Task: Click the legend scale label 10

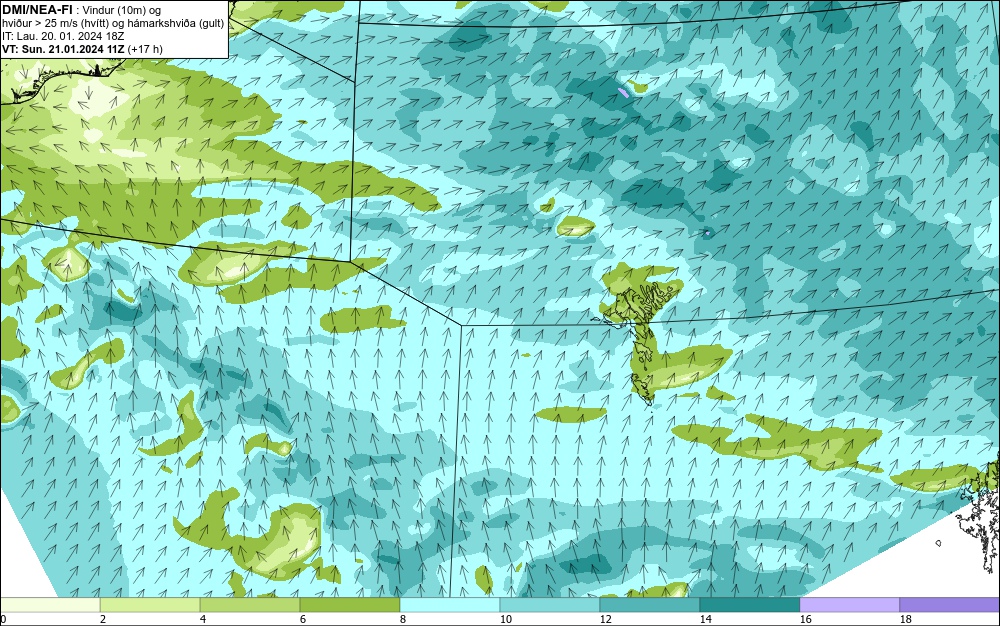Action: (506, 619)
